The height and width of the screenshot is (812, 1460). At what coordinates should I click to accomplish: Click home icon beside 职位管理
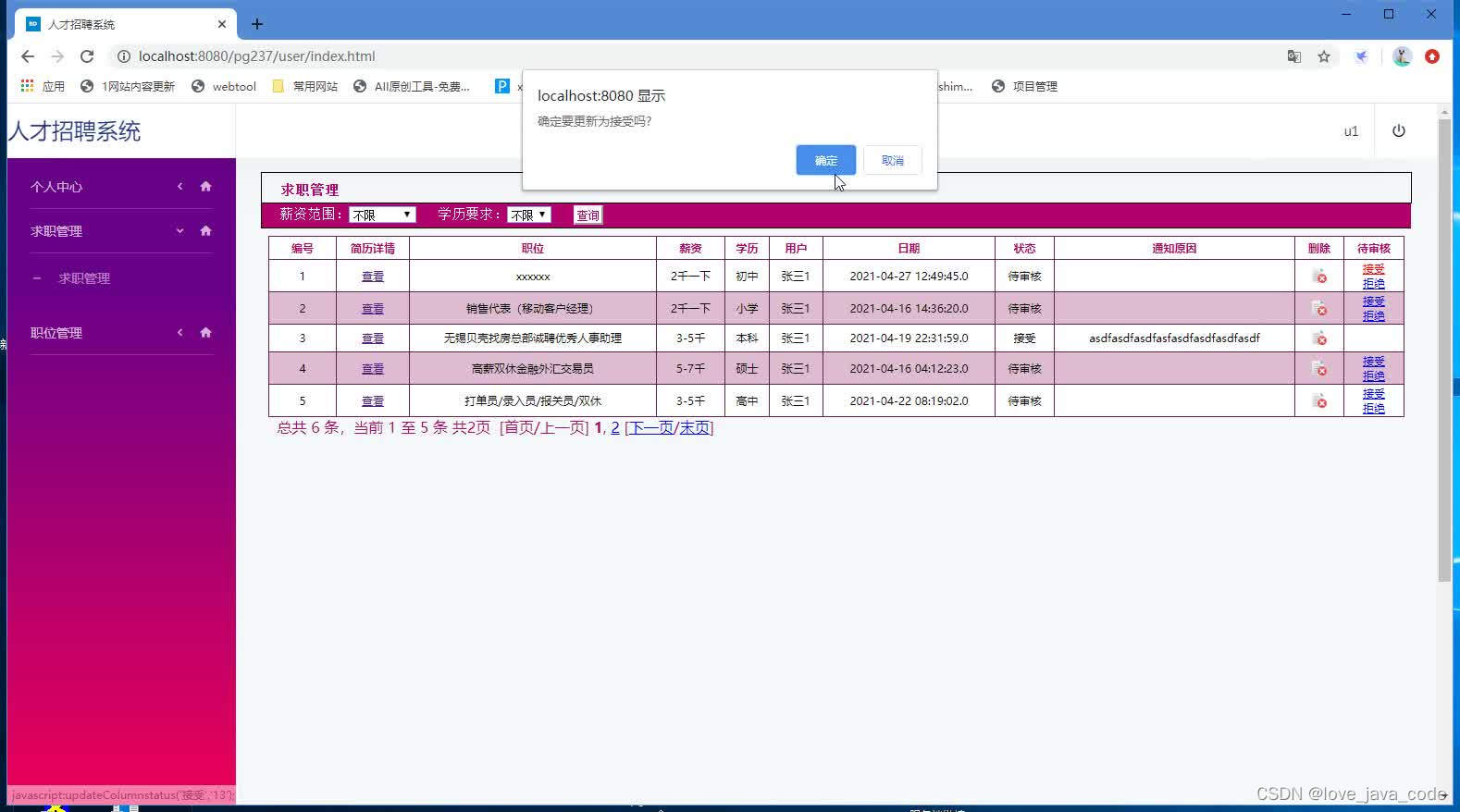click(205, 332)
